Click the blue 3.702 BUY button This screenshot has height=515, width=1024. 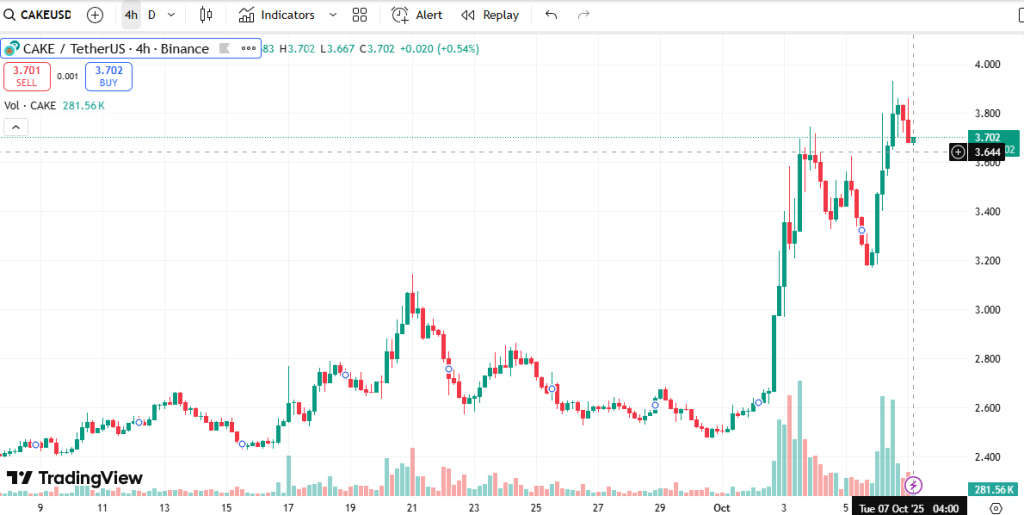pyautogui.click(x=108, y=76)
